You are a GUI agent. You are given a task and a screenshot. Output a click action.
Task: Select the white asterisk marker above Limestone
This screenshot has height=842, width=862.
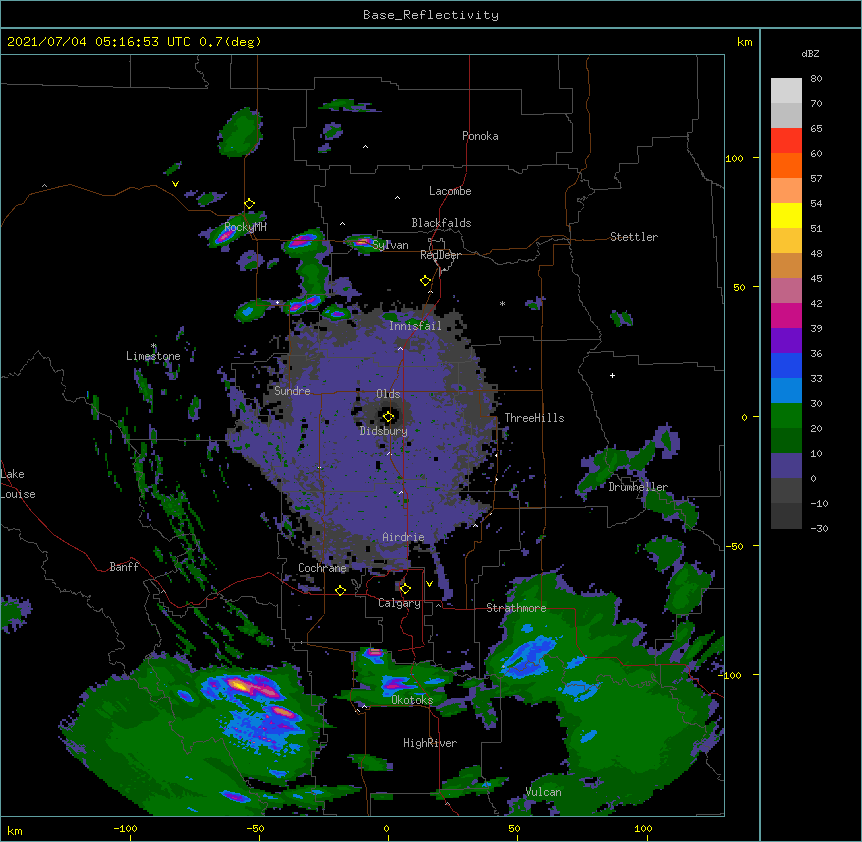tap(153, 346)
